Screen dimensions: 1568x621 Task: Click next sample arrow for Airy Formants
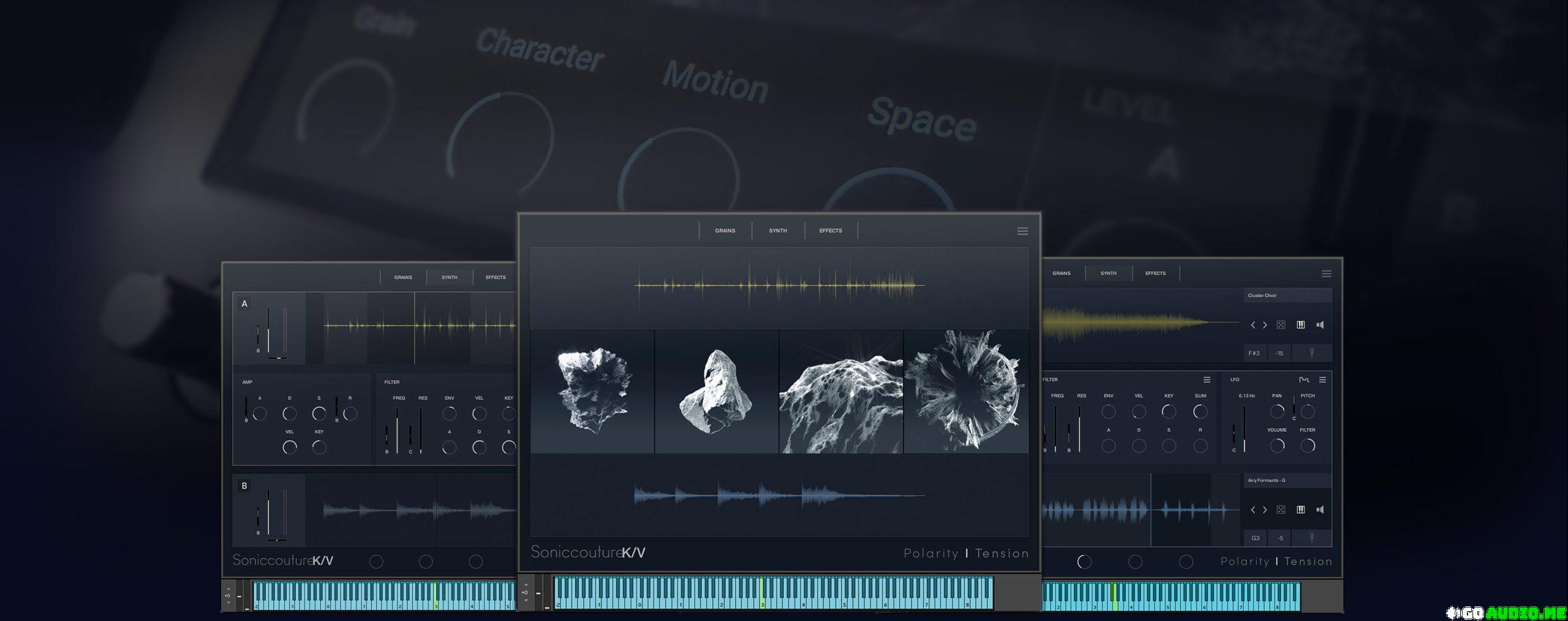click(x=1265, y=510)
